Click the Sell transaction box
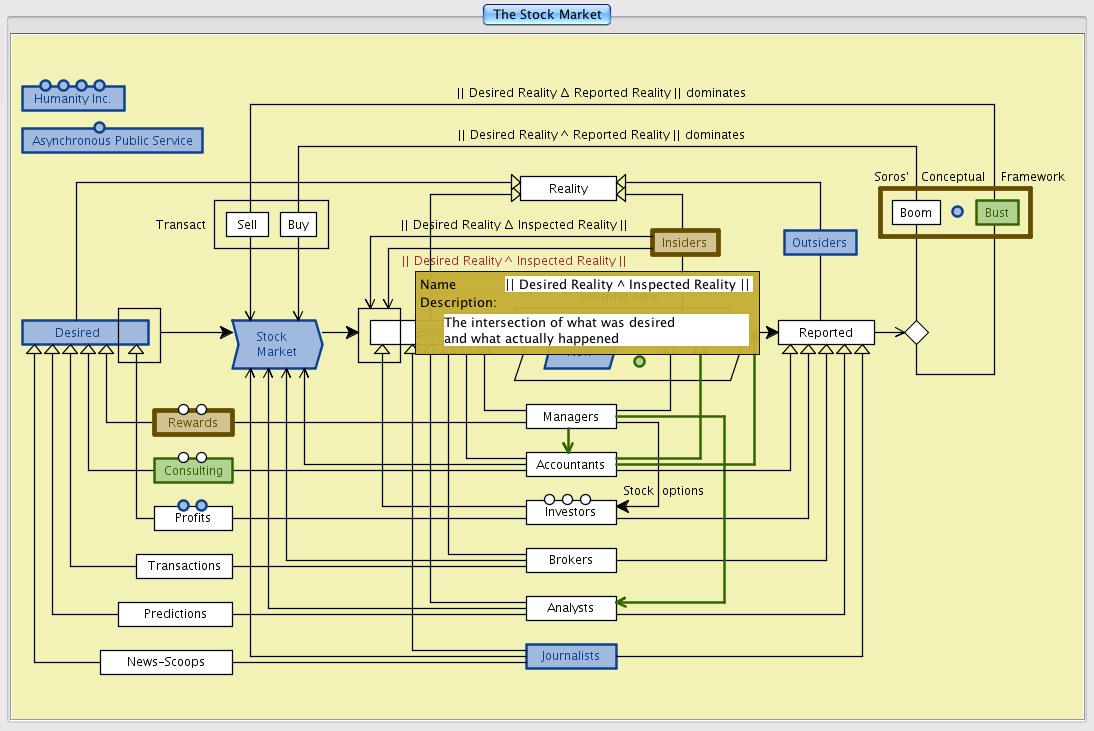This screenshot has height=731, width=1094. [247, 225]
